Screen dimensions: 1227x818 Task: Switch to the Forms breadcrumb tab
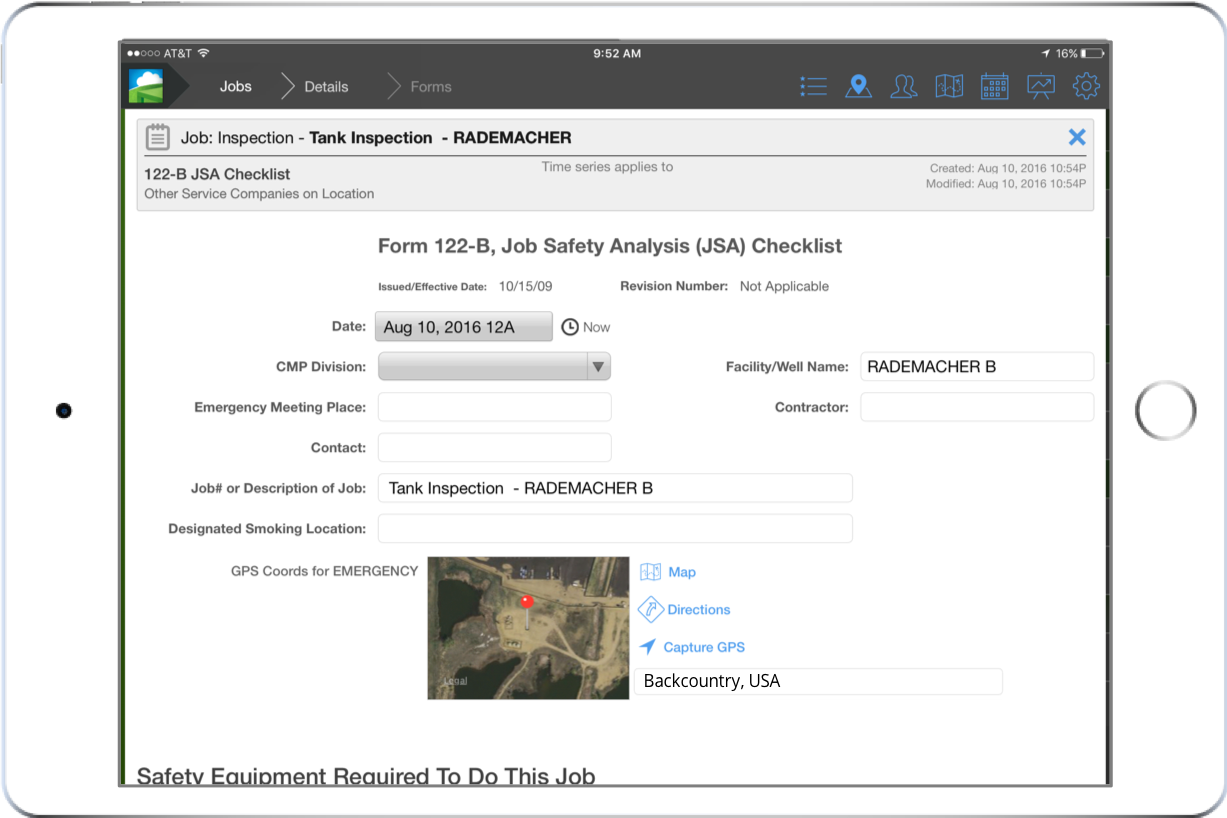click(431, 87)
